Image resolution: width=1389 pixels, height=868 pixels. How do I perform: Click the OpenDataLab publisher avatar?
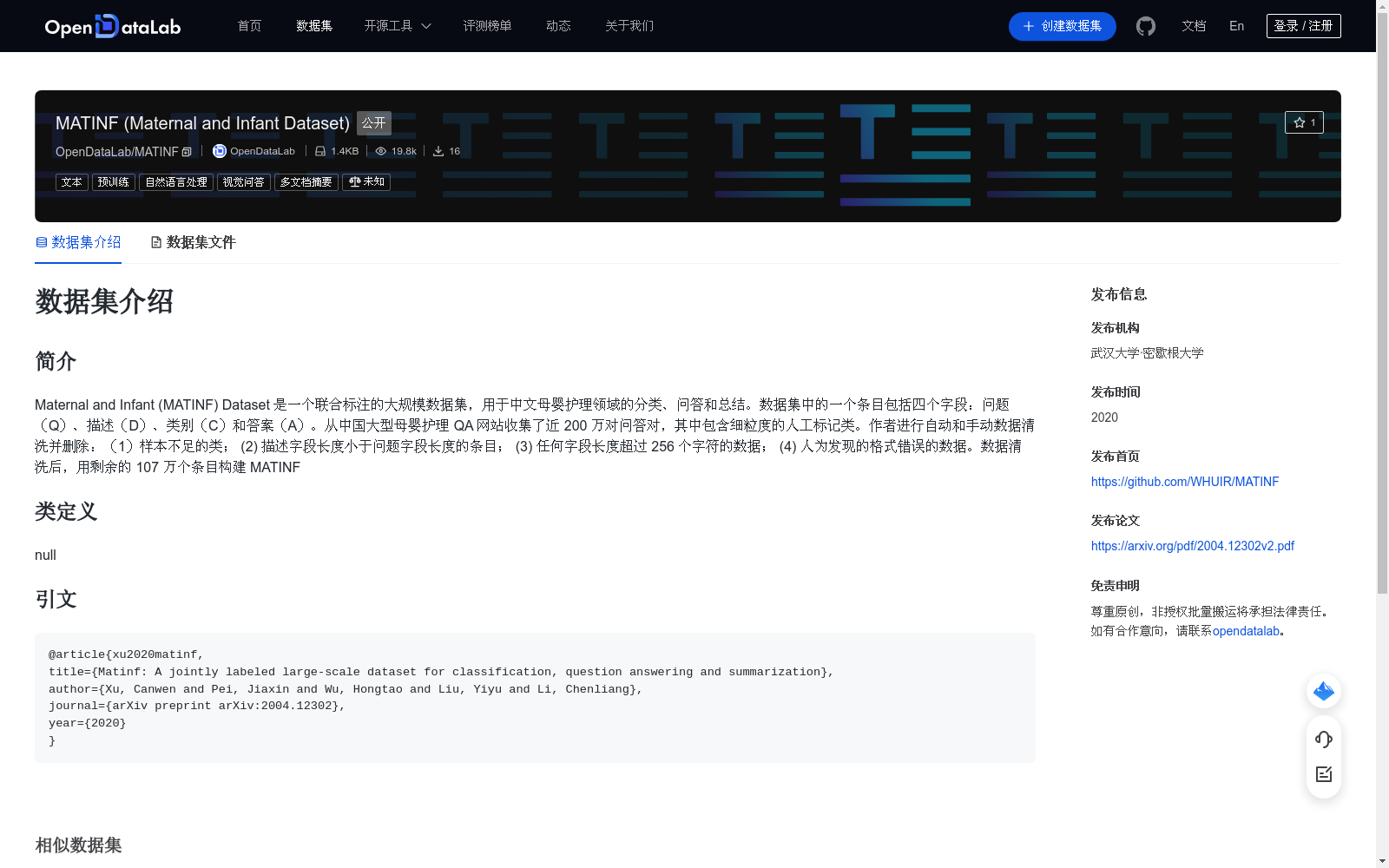tap(220, 151)
